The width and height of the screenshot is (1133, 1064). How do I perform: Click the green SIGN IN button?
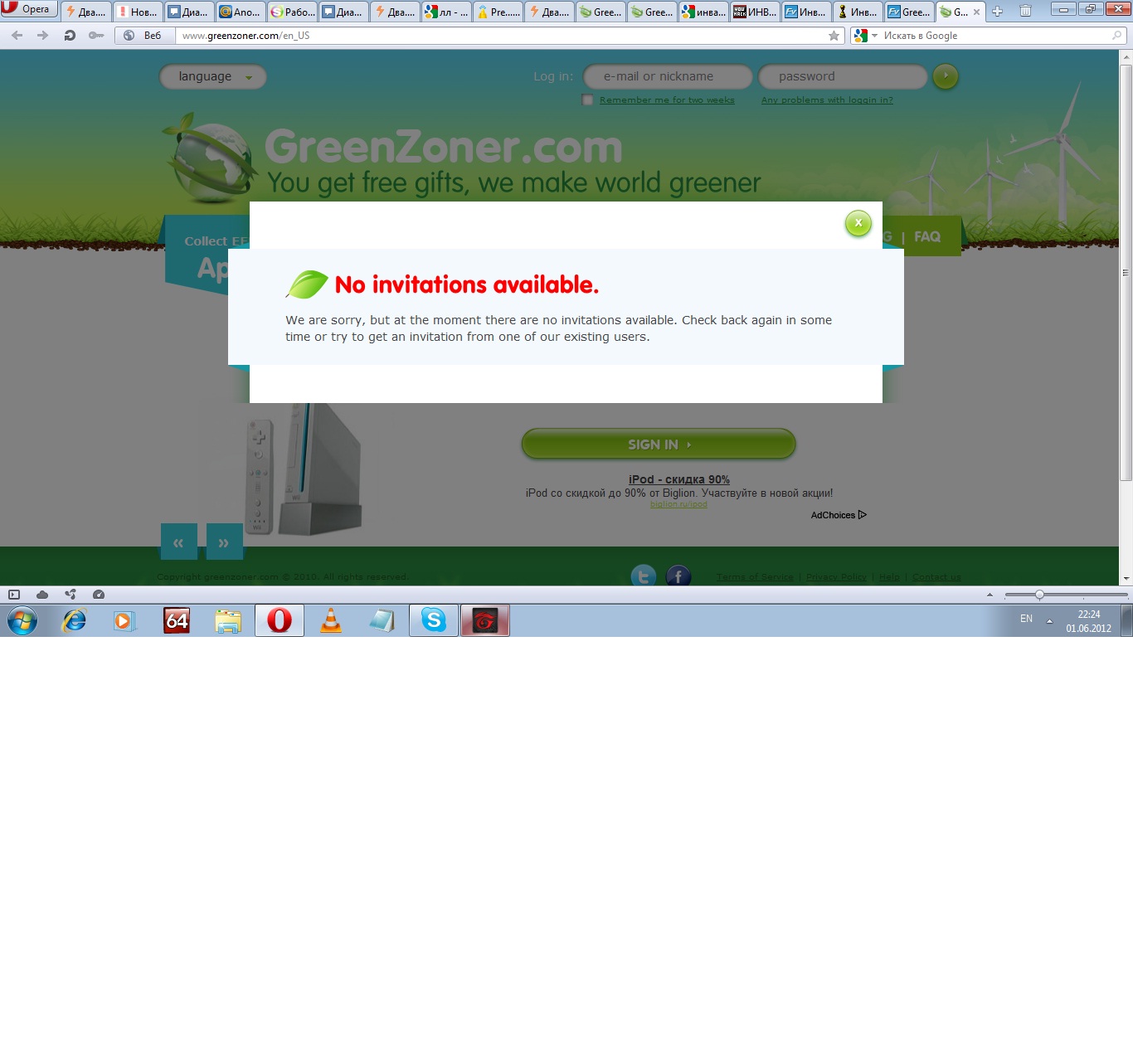[x=659, y=444]
